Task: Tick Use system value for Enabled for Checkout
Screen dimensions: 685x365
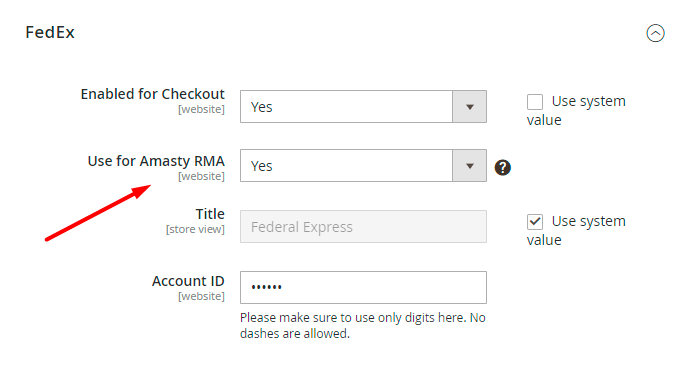Action: (535, 102)
